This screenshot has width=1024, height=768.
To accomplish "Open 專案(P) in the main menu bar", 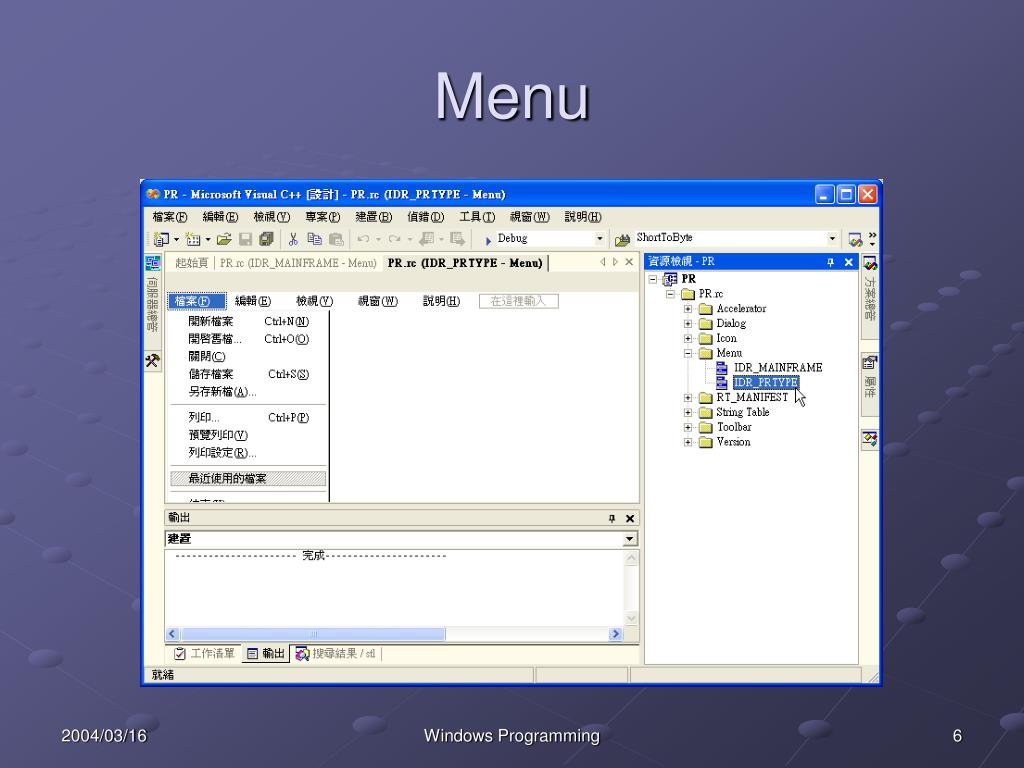I will [x=323, y=217].
